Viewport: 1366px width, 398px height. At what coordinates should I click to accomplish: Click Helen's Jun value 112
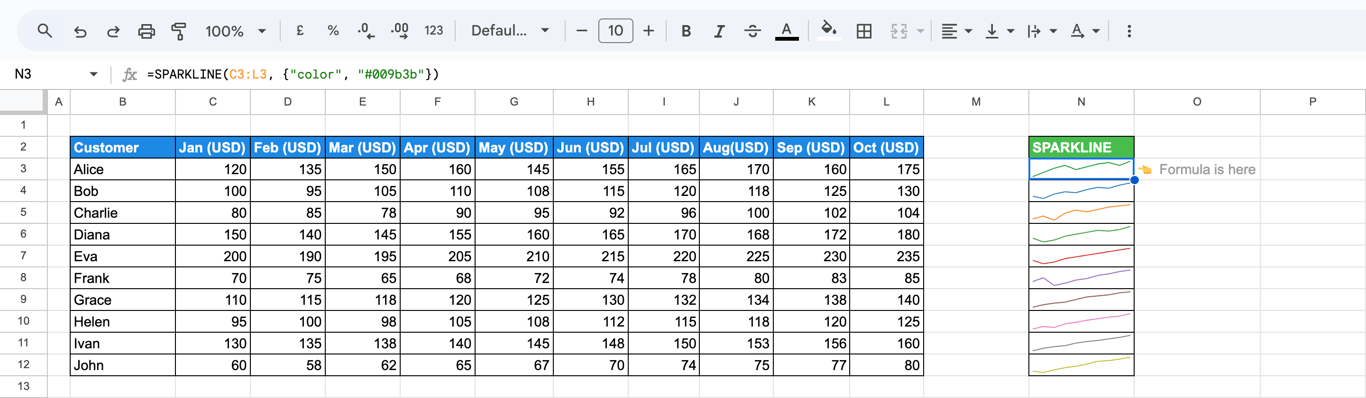click(590, 321)
